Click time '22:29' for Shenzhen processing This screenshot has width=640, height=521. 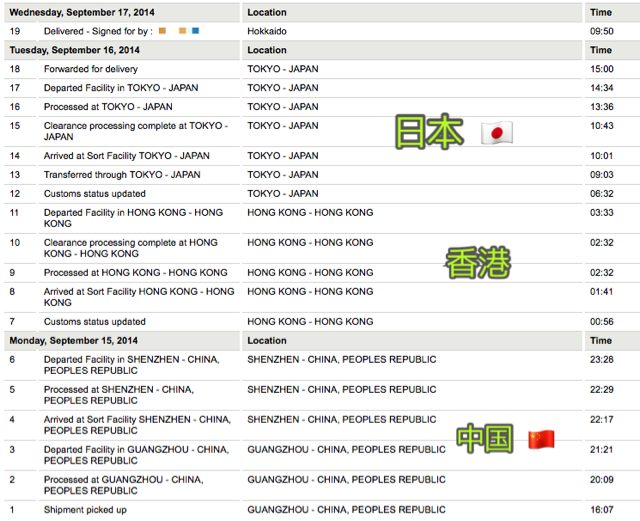[x=602, y=390]
